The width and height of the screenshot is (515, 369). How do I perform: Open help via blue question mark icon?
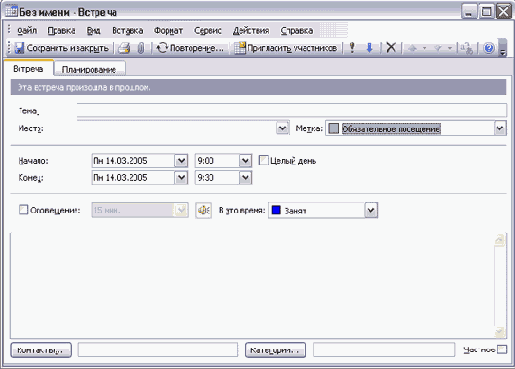pos(489,48)
